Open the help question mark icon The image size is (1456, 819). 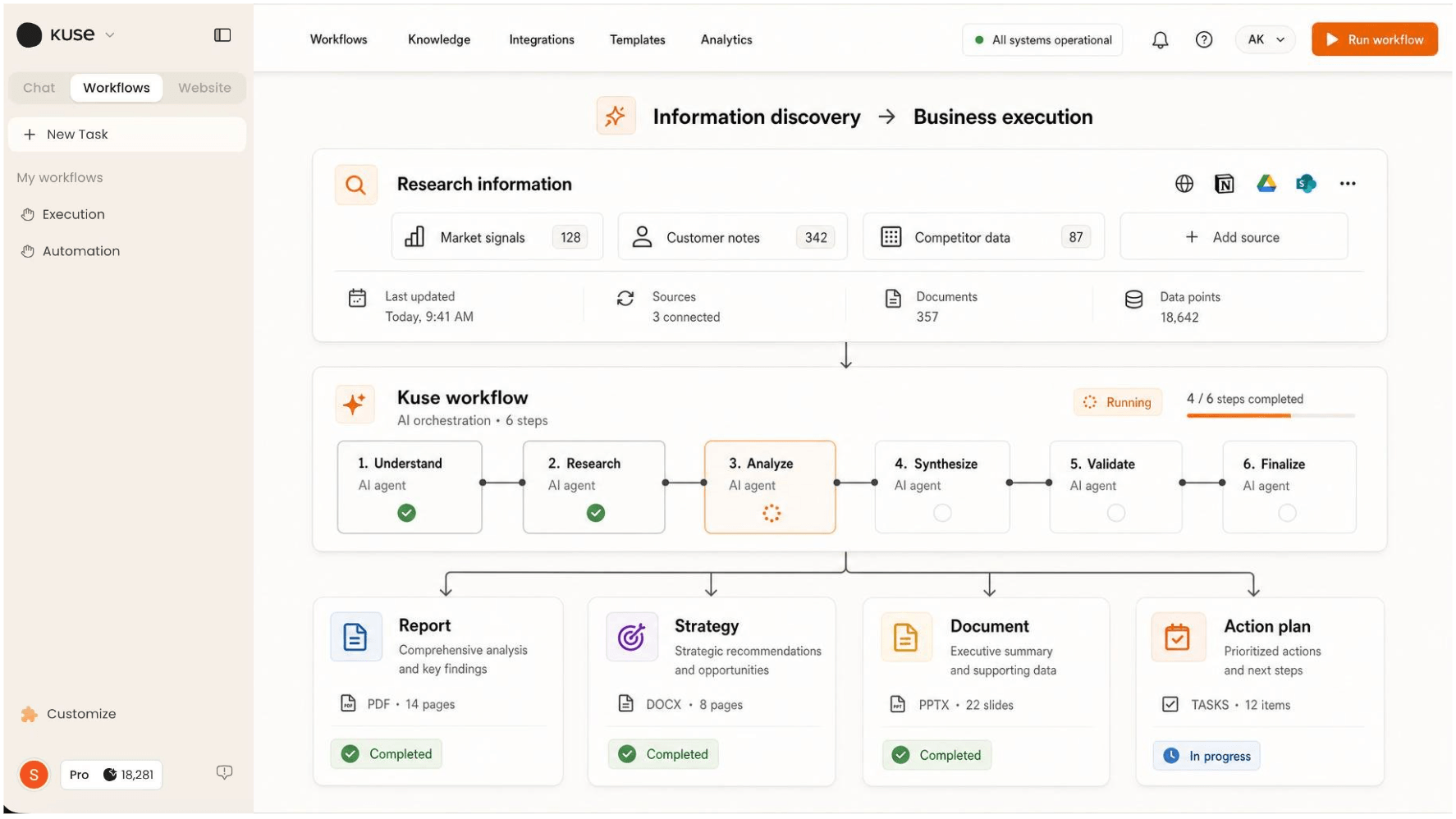click(x=1203, y=39)
